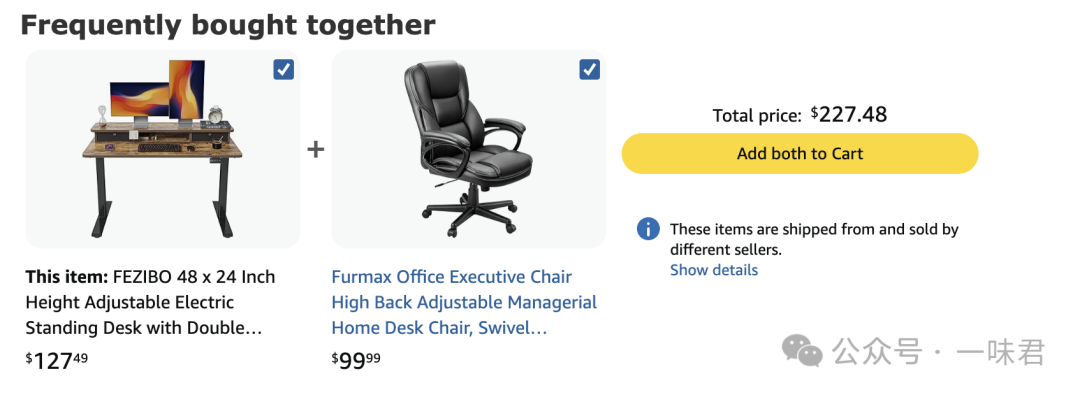Open the Show details link
The height and width of the screenshot is (395, 1080).
pyautogui.click(x=714, y=270)
